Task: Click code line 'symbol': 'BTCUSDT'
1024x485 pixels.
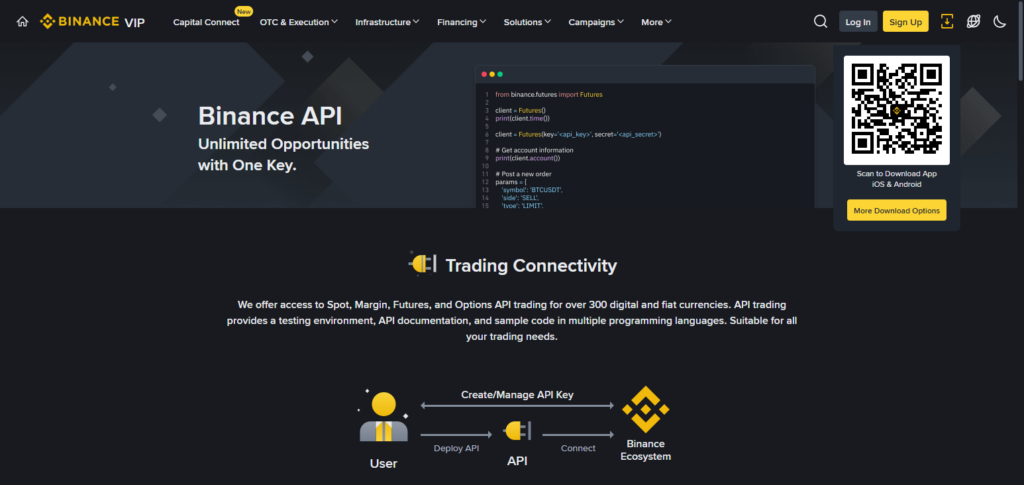Action: [532, 189]
